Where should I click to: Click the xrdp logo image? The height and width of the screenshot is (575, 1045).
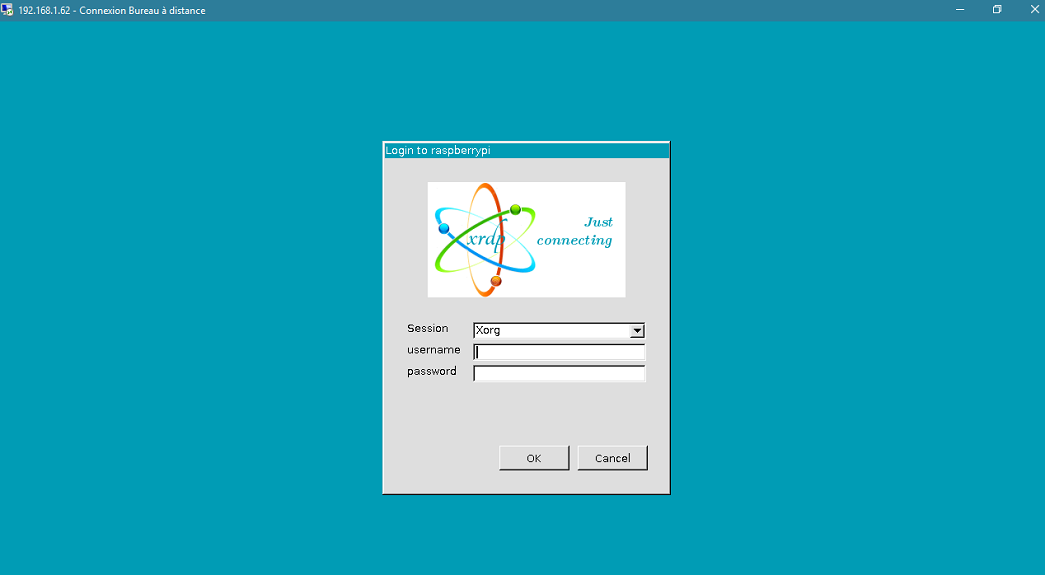[526, 239]
